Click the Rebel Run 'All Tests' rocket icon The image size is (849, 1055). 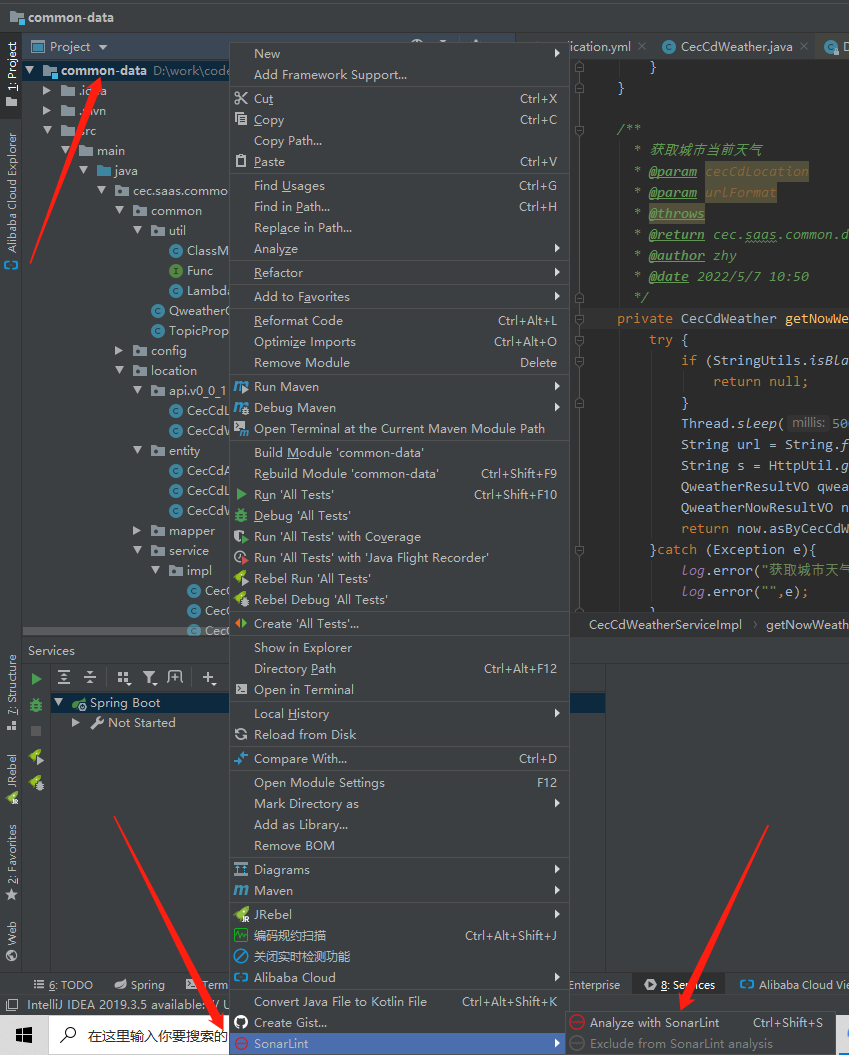241,579
